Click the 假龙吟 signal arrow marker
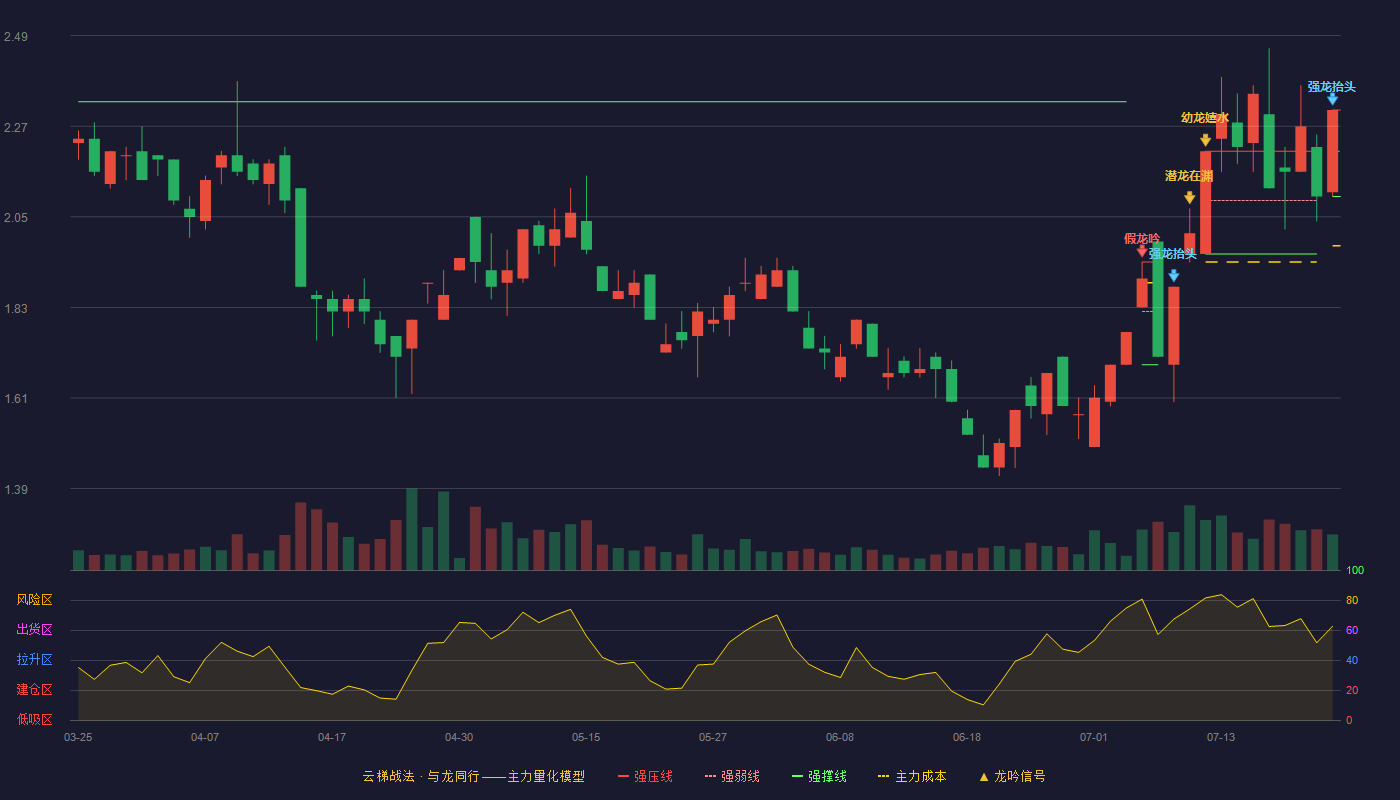 pos(1142,251)
